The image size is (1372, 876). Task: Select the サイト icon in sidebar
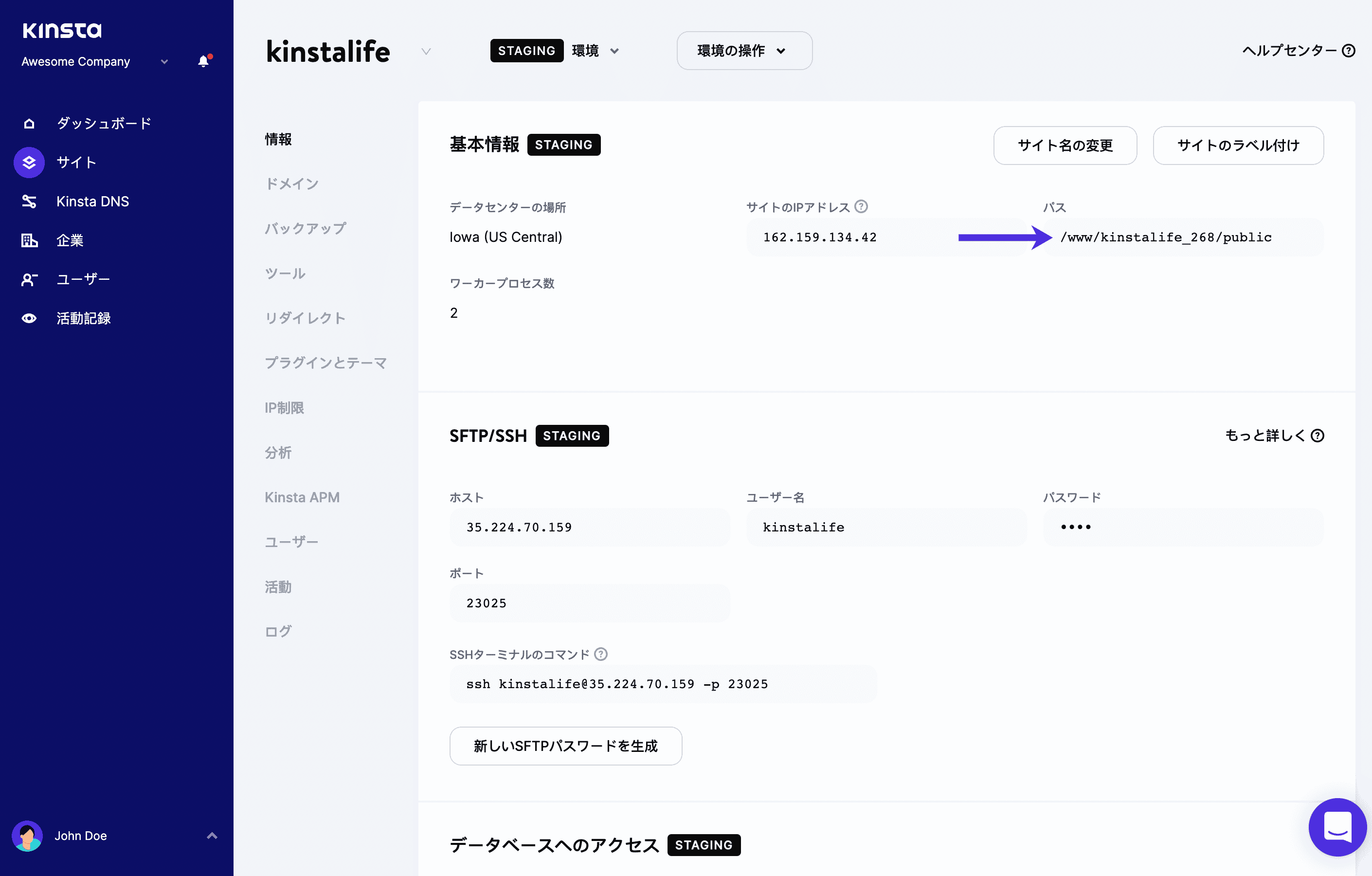coord(29,163)
